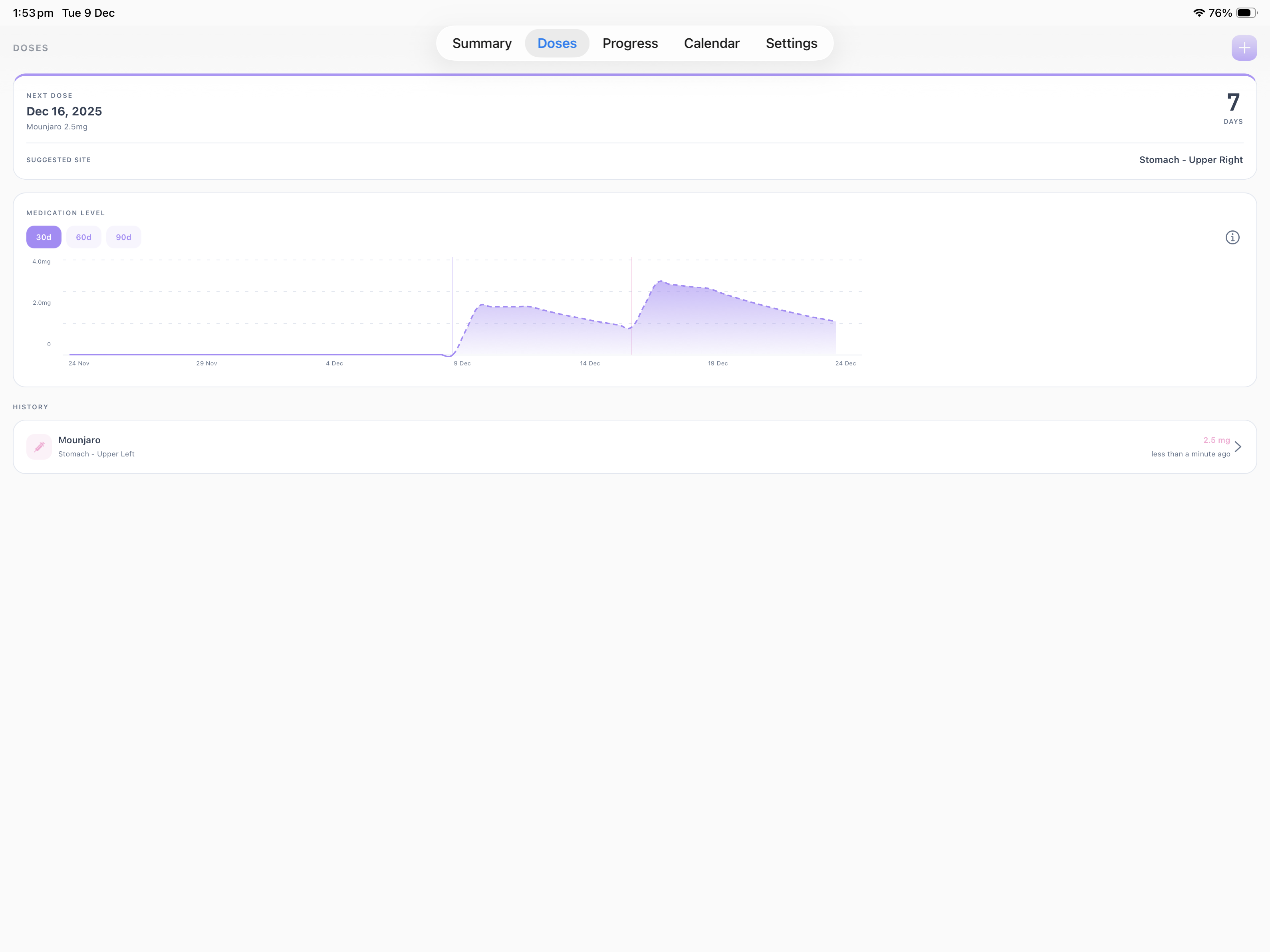Select the Doses tab
Screen dimensions: 1270x952
click(556, 43)
